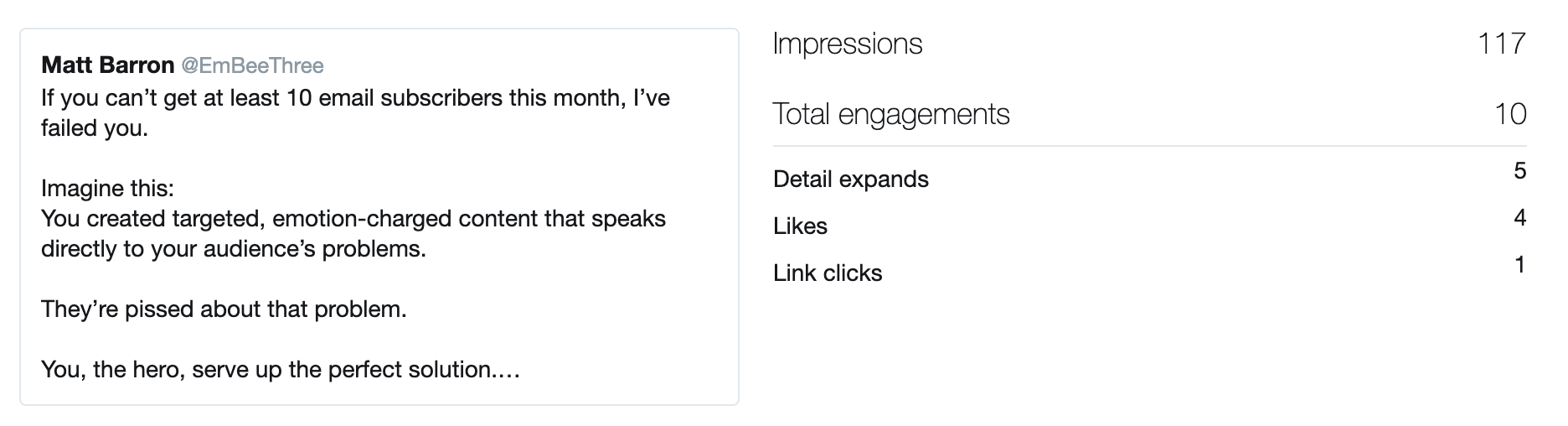The height and width of the screenshot is (426, 1568).
Task: Click the likes count 4
Action: click(1520, 218)
